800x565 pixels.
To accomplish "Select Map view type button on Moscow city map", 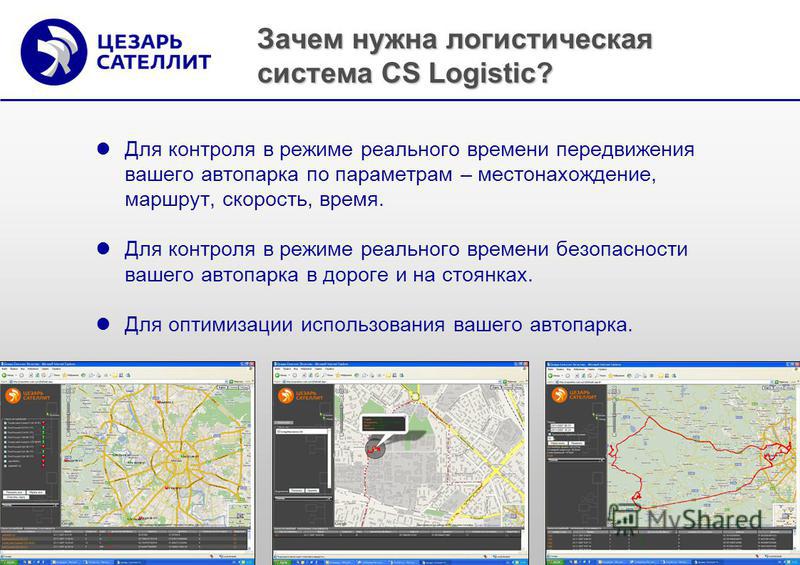I will (222, 387).
